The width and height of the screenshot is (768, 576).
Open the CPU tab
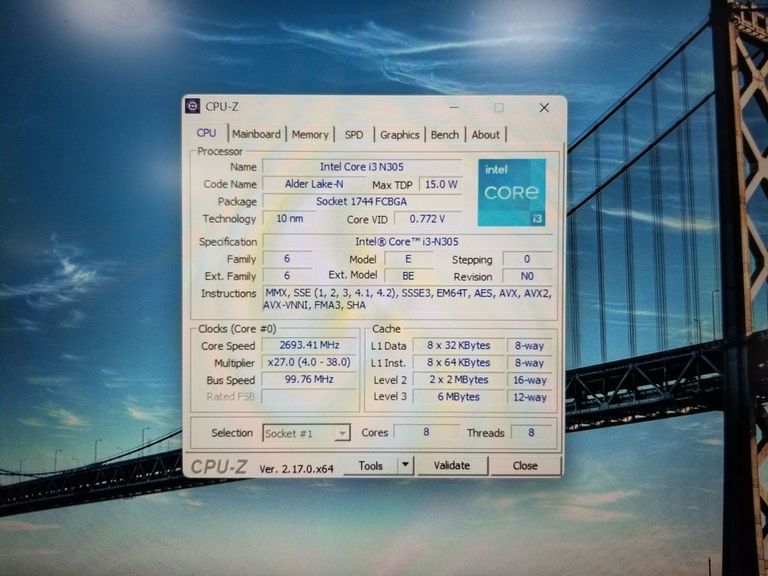click(x=206, y=133)
